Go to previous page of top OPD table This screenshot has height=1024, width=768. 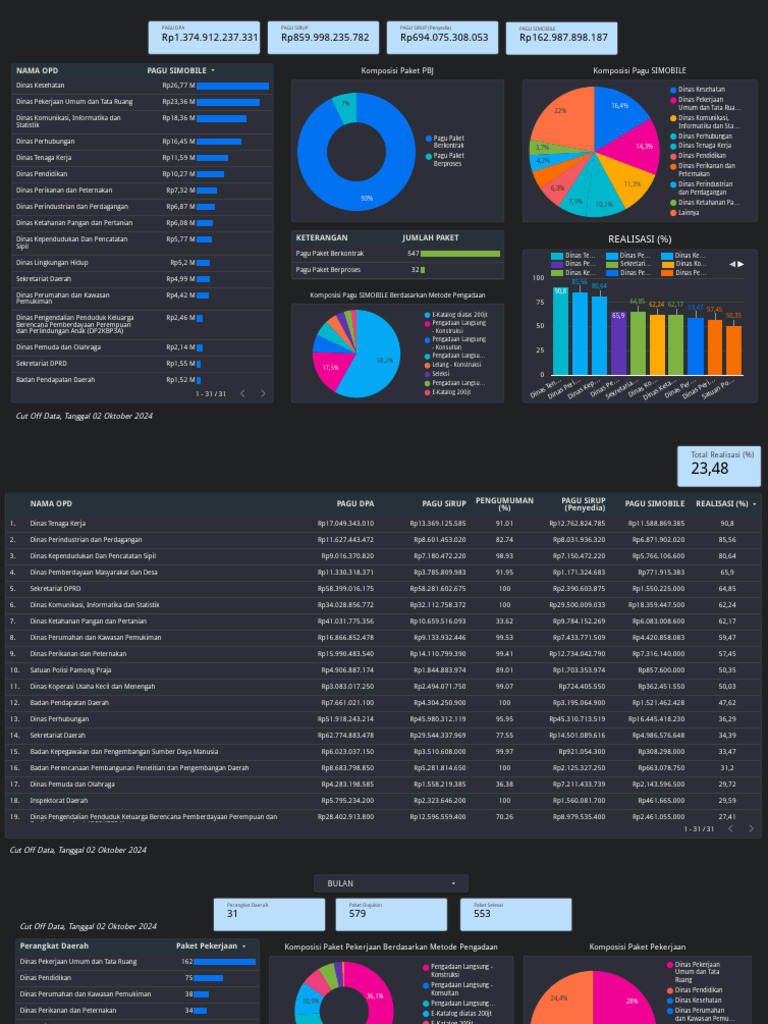tap(242, 394)
